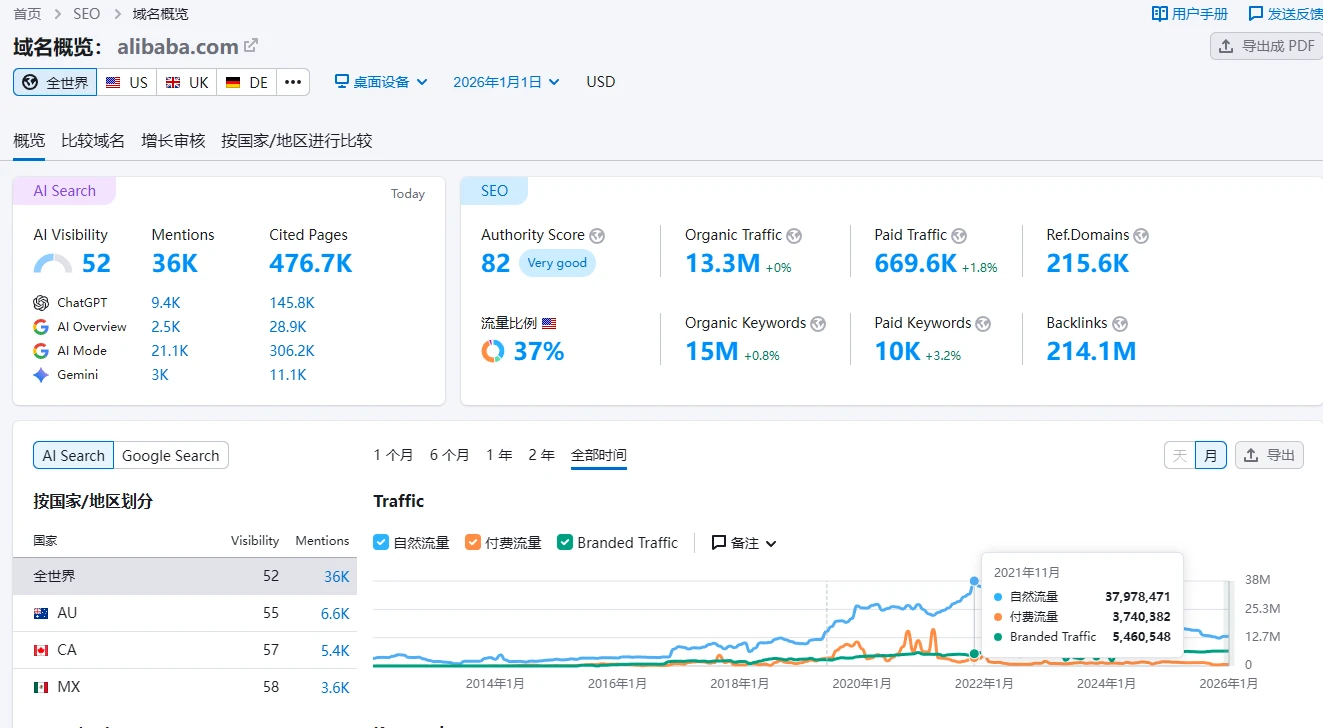1323x728 pixels.
Task: Open the 备注 notes dropdown
Action: point(744,543)
